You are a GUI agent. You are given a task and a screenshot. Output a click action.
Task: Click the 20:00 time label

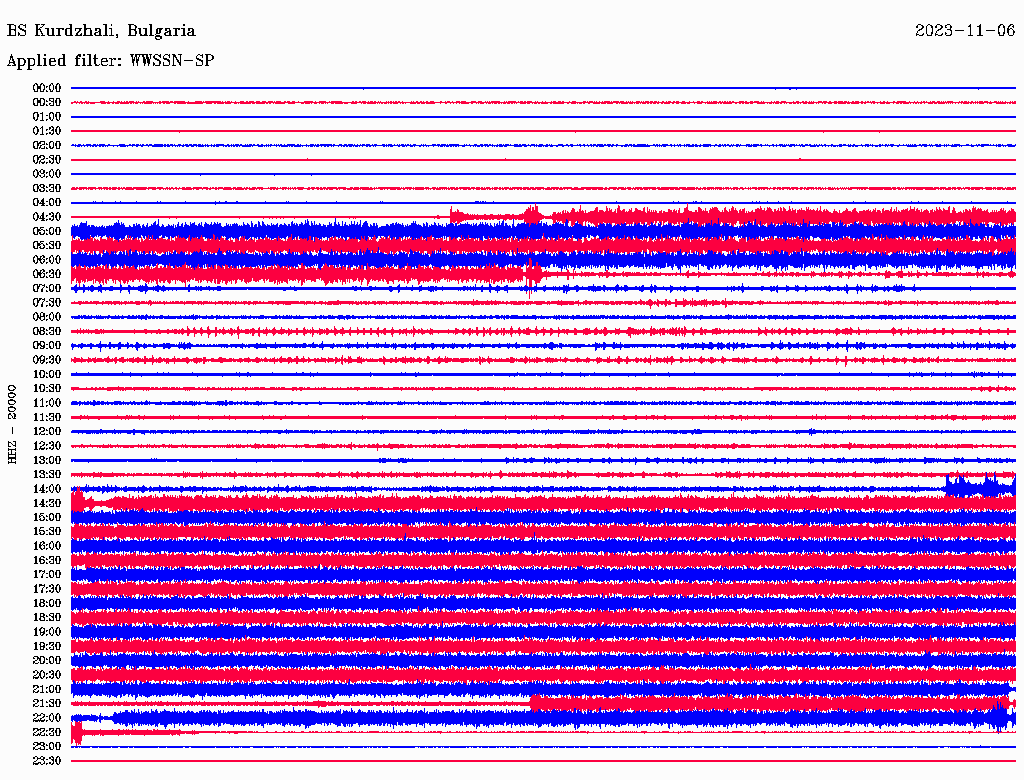(47, 660)
